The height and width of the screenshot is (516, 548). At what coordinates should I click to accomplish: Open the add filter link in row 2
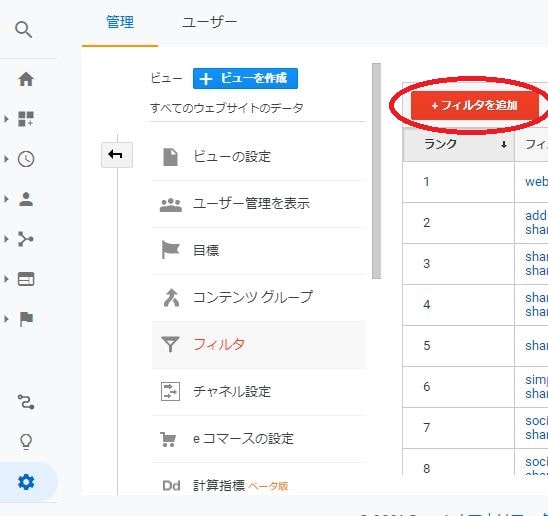536,222
